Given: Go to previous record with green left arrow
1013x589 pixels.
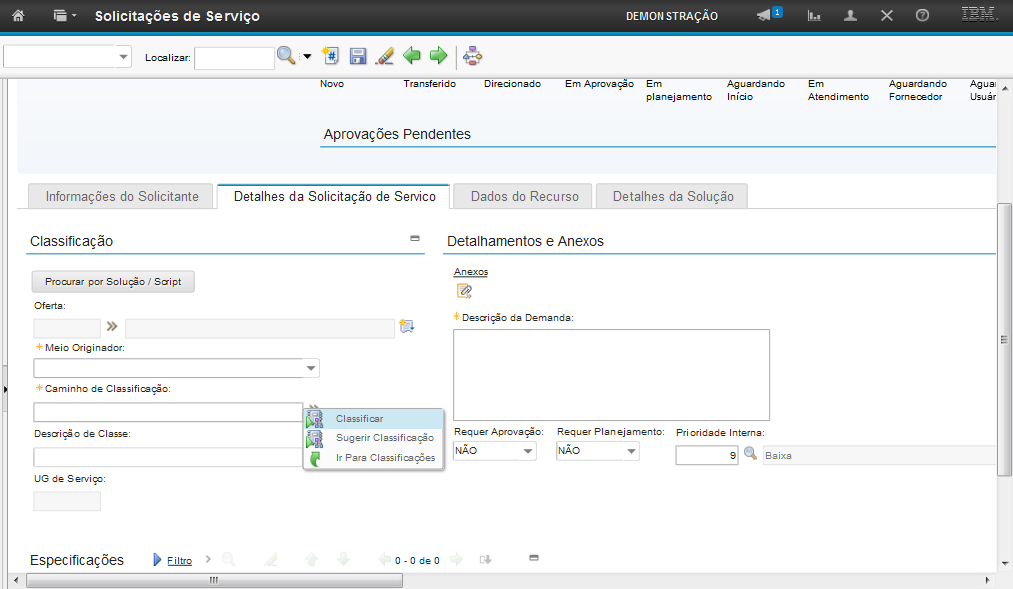Looking at the screenshot, I should coord(411,56).
